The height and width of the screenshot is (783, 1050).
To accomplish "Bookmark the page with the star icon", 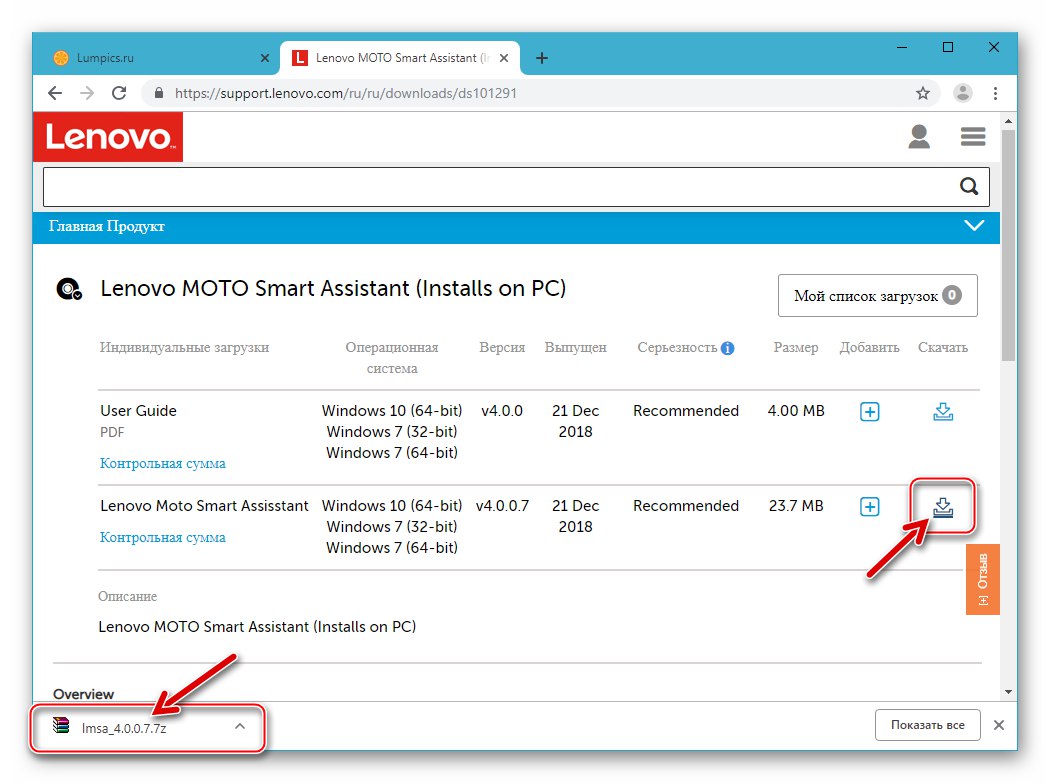I will coord(921,92).
